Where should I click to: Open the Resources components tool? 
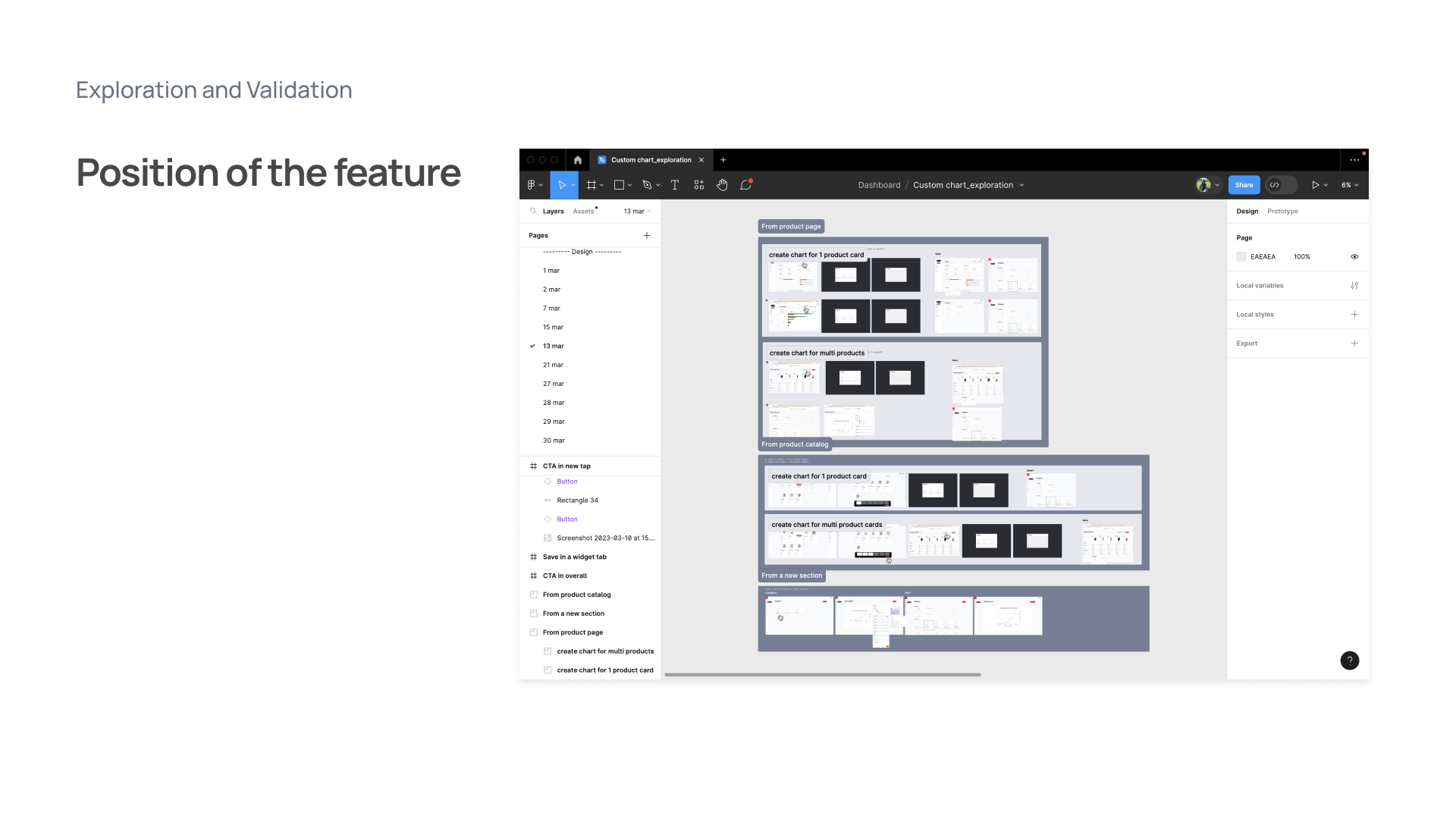click(x=698, y=185)
